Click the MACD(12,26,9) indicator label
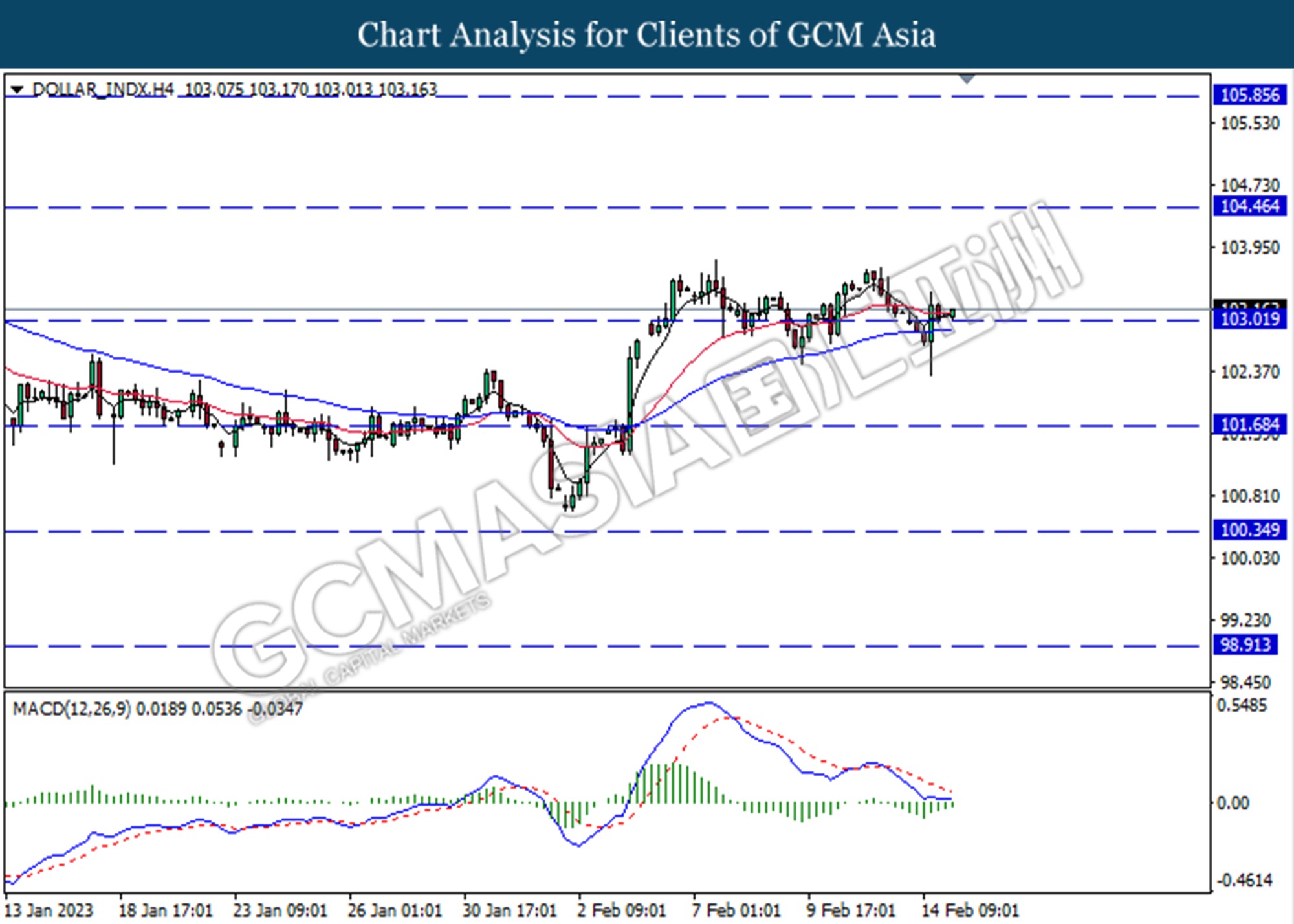 72,709
